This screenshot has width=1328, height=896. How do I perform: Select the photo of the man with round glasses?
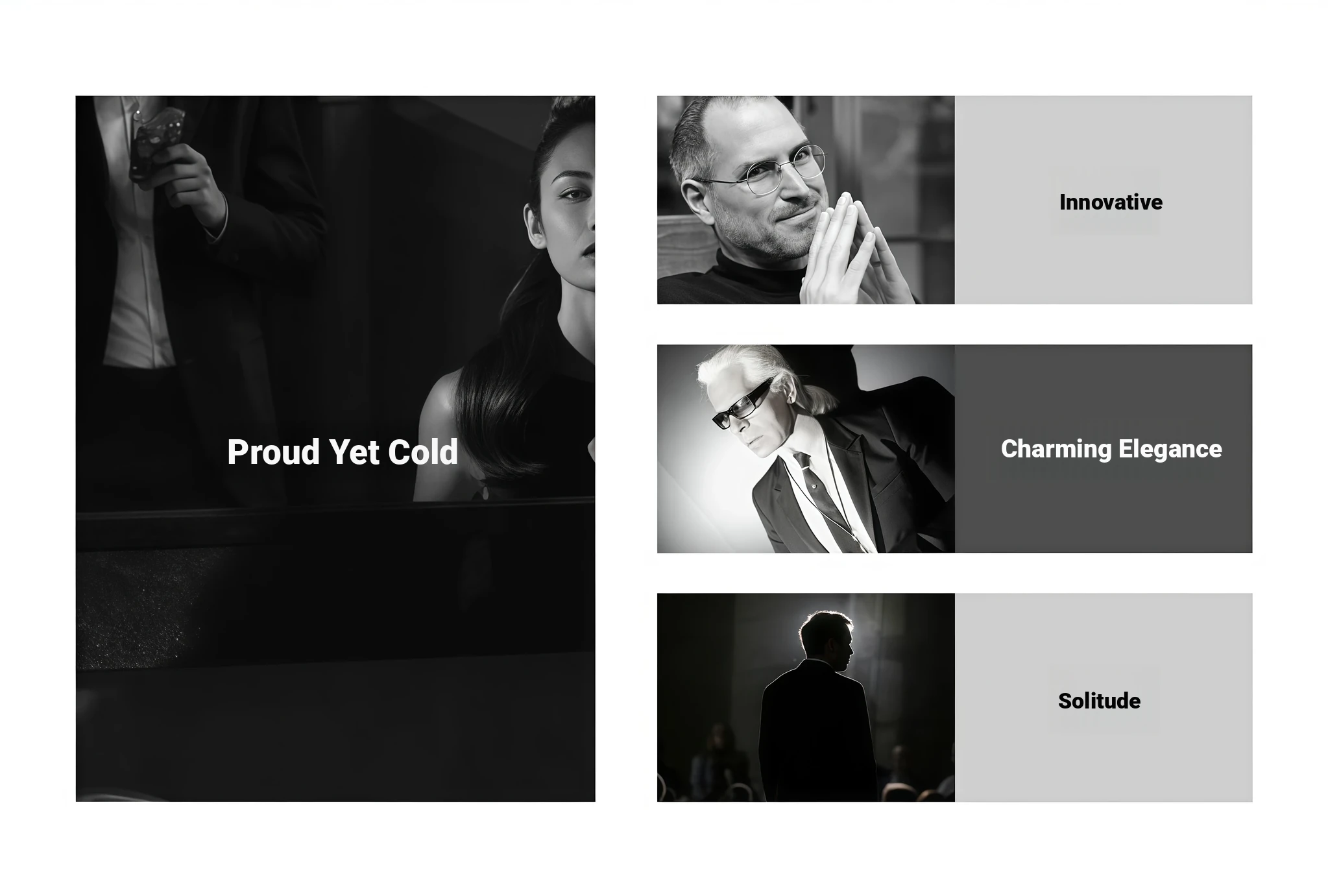tap(806, 200)
